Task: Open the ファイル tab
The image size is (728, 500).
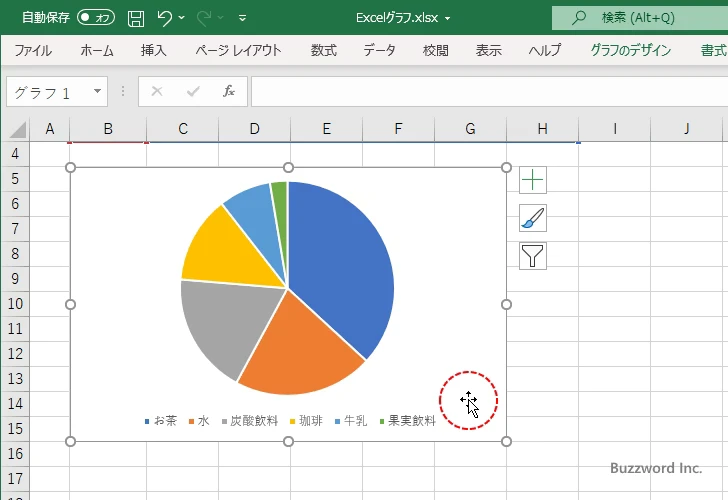Action: point(33,50)
